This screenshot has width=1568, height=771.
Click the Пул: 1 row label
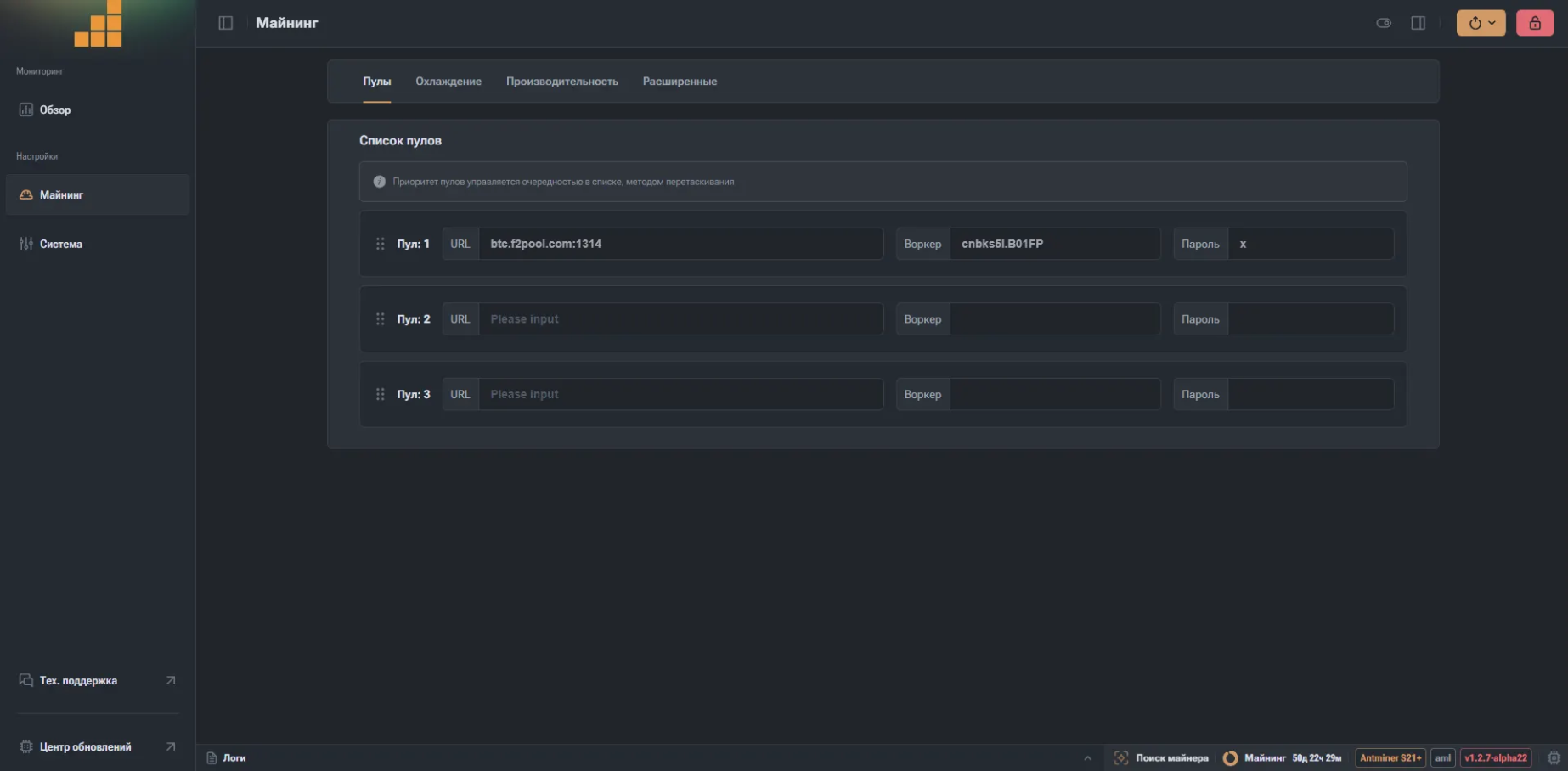(413, 244)
